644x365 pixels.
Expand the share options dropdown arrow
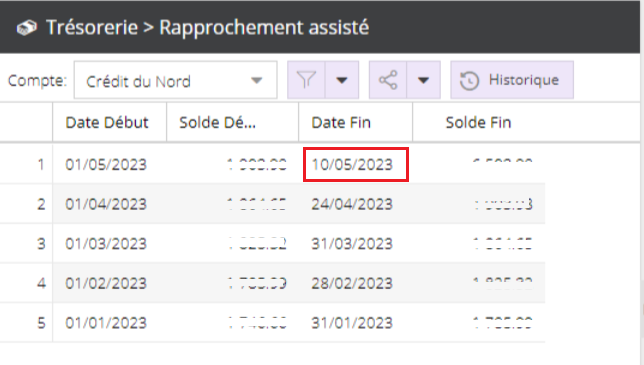click(x=423, y=80)
